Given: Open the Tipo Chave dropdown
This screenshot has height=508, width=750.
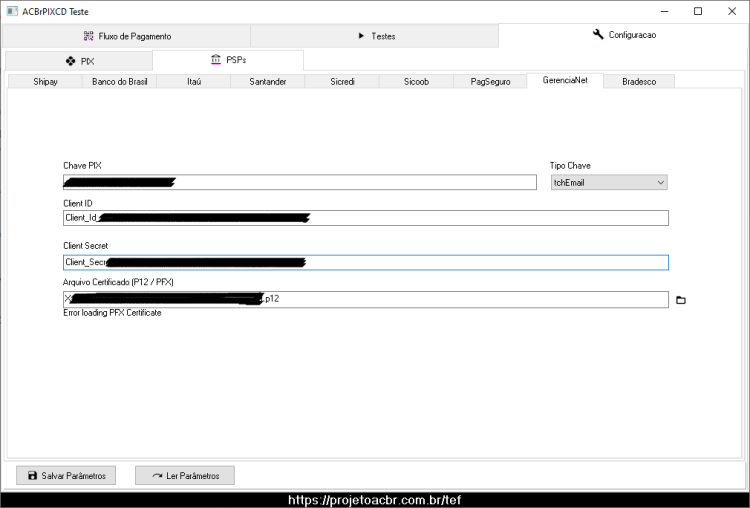Looking at the screenshot, I should pos(609,182).
